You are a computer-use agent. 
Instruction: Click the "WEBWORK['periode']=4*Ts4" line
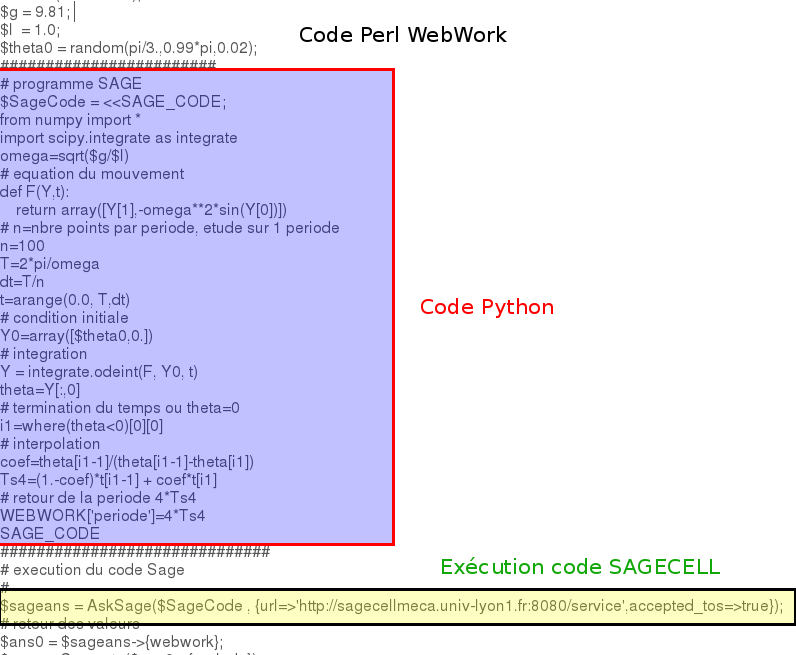click(x=102, y=516)
